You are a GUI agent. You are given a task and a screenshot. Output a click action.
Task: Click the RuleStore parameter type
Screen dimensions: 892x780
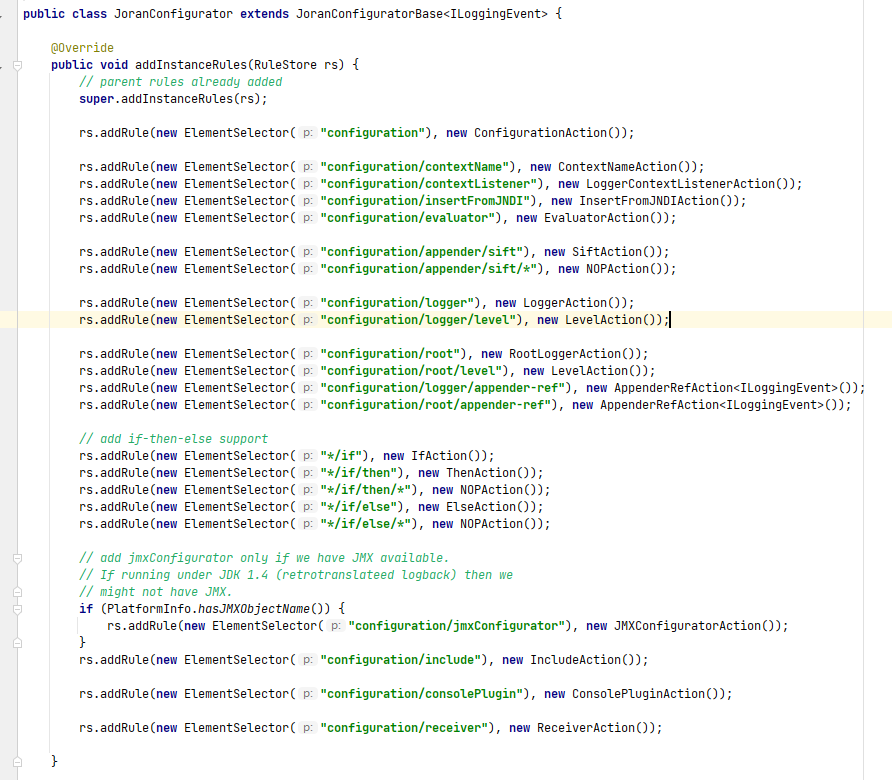[286, 65]
